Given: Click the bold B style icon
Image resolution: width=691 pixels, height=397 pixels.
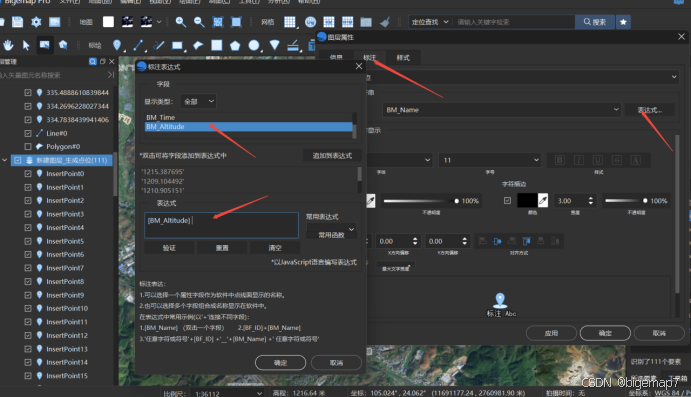Looking at the screenshot, I should pyautogui.click(x=560, y=160).
